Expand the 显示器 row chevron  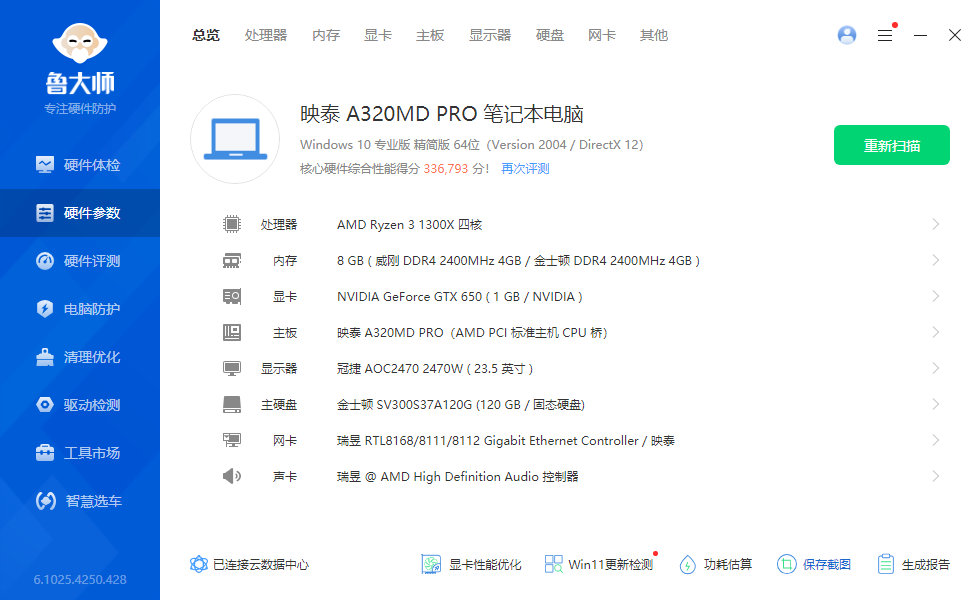pyautogui.click(x=936, y=369)
